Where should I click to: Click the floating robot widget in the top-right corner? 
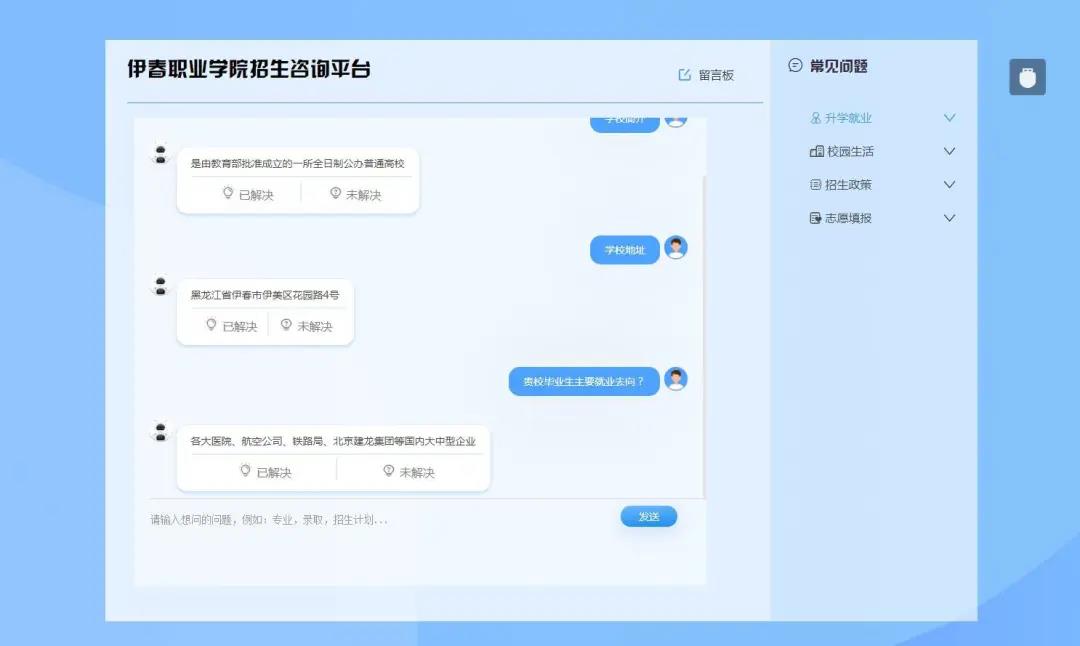pos(1027,77)
